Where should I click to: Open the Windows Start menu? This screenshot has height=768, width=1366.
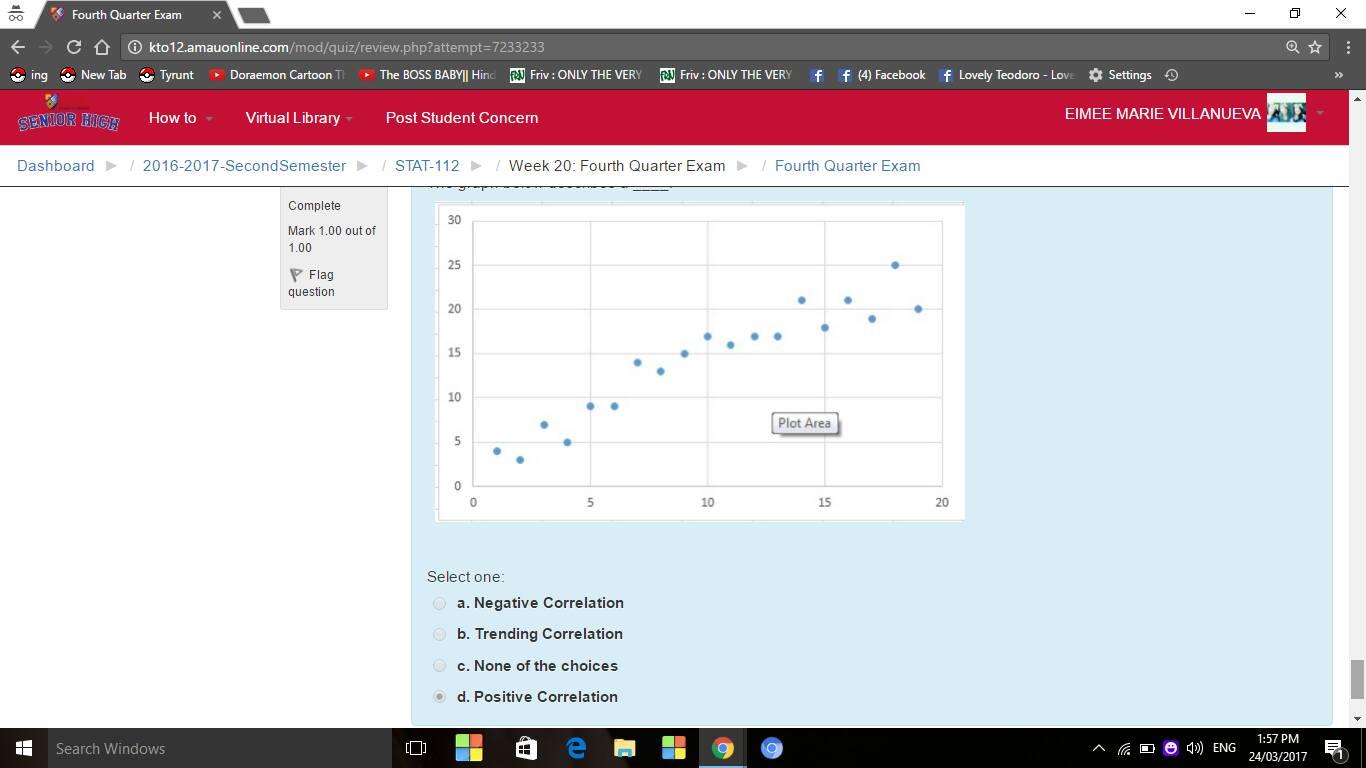click(23, 748)
